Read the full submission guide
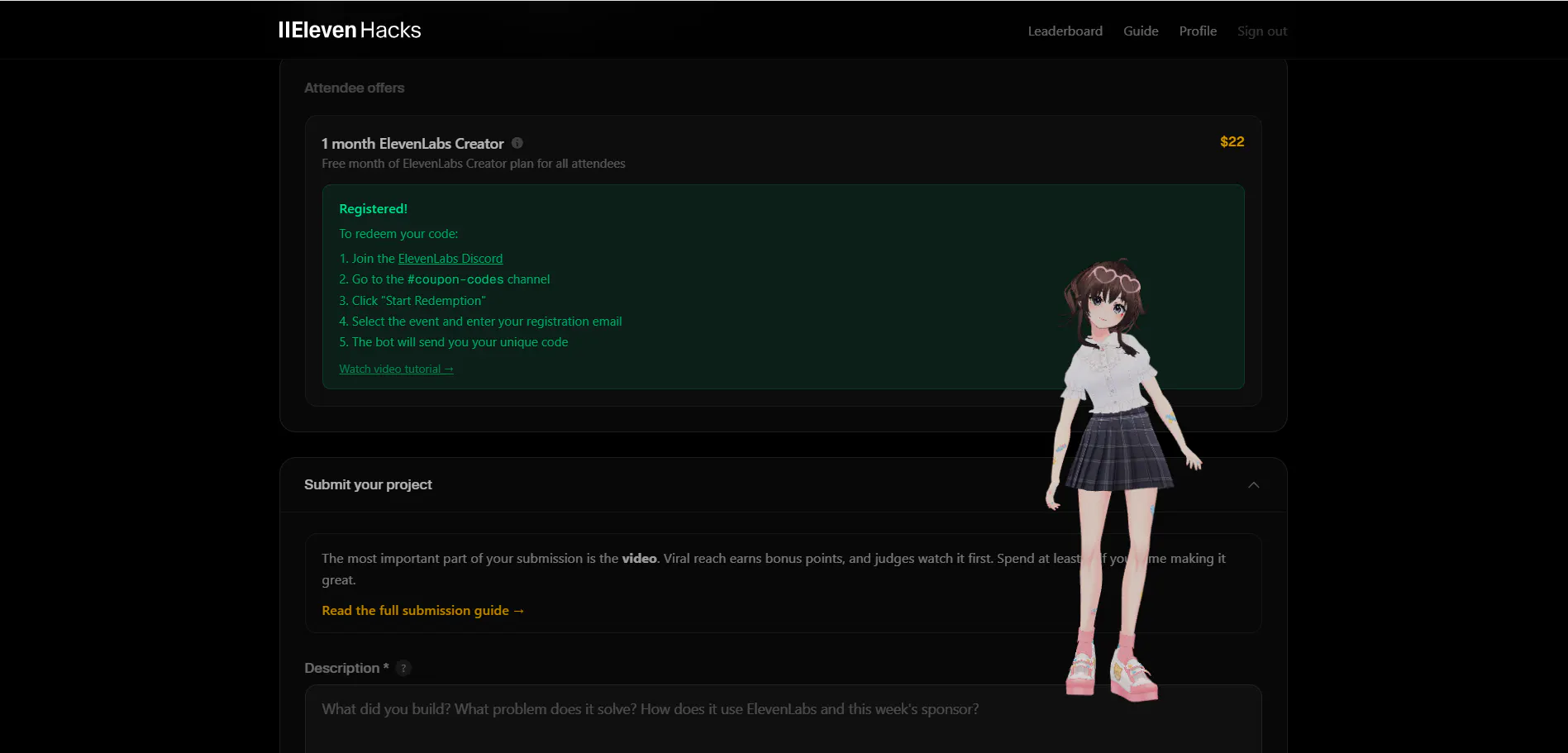Screen dimensions: 1568x753 pyautogui.click(x=423, y=611)
